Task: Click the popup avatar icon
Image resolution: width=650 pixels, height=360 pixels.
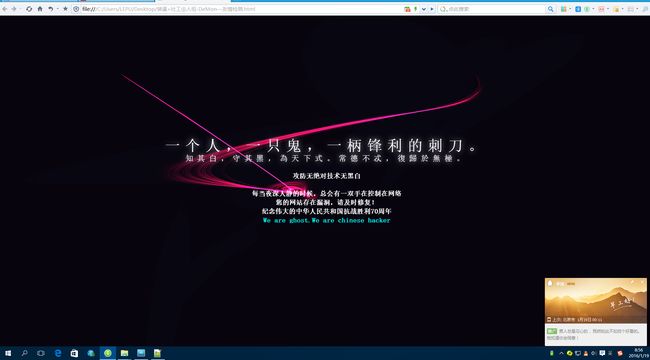Action: [550, 283]
